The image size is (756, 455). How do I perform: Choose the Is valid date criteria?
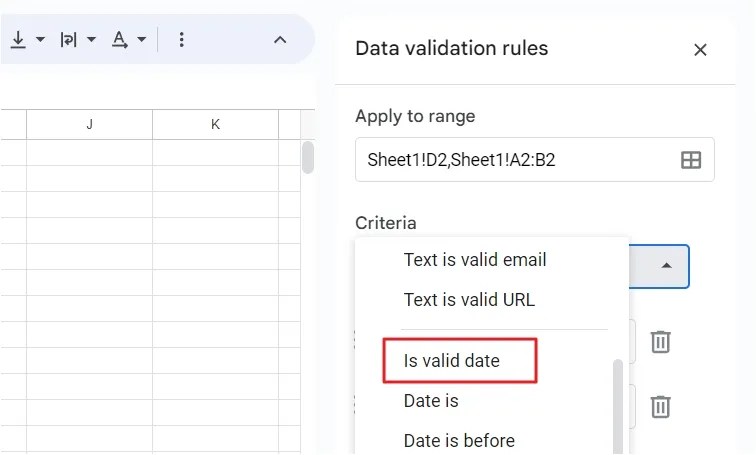pyautogui.click(x=451, y=361)
